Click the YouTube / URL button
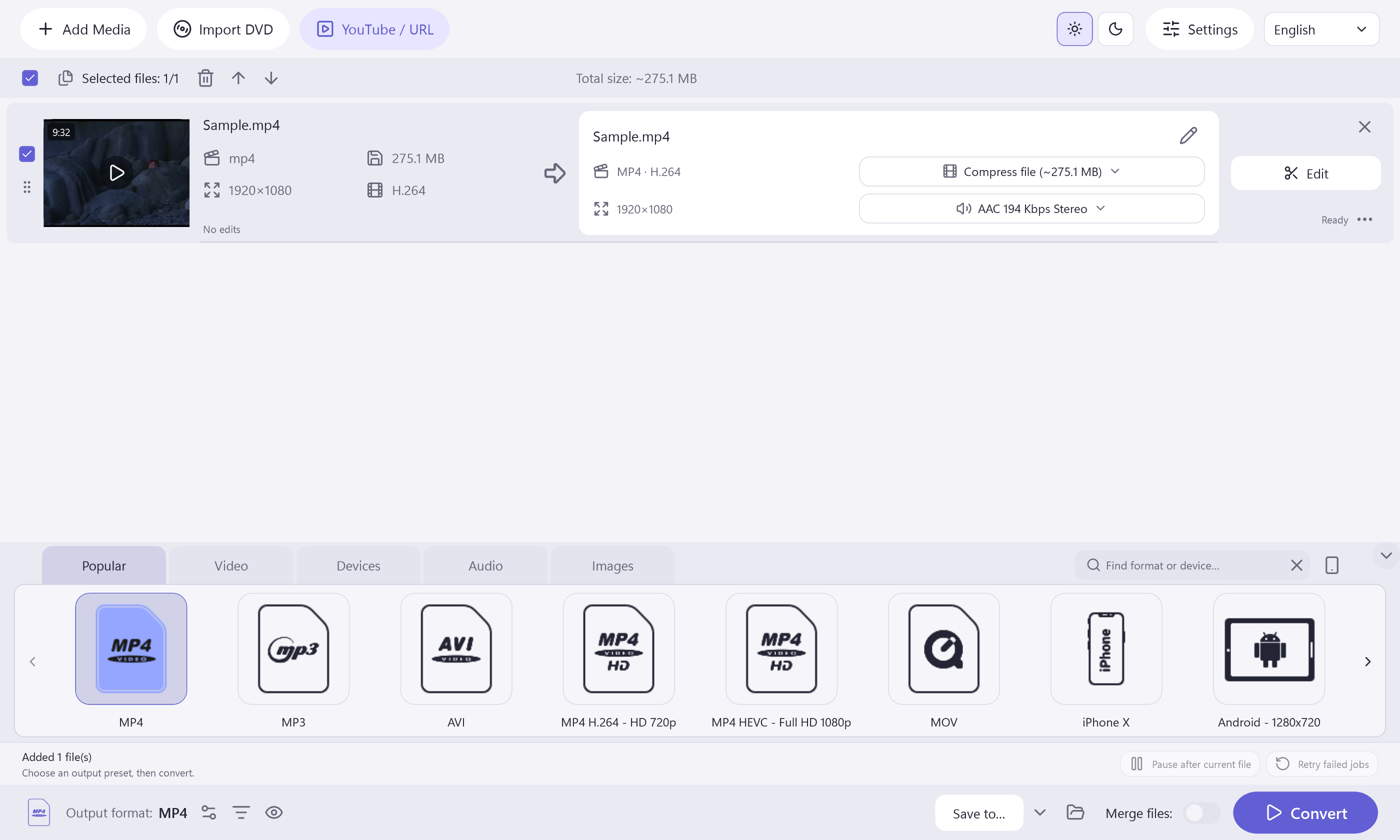The image size is (1400, 840). [x=374, y=29]
